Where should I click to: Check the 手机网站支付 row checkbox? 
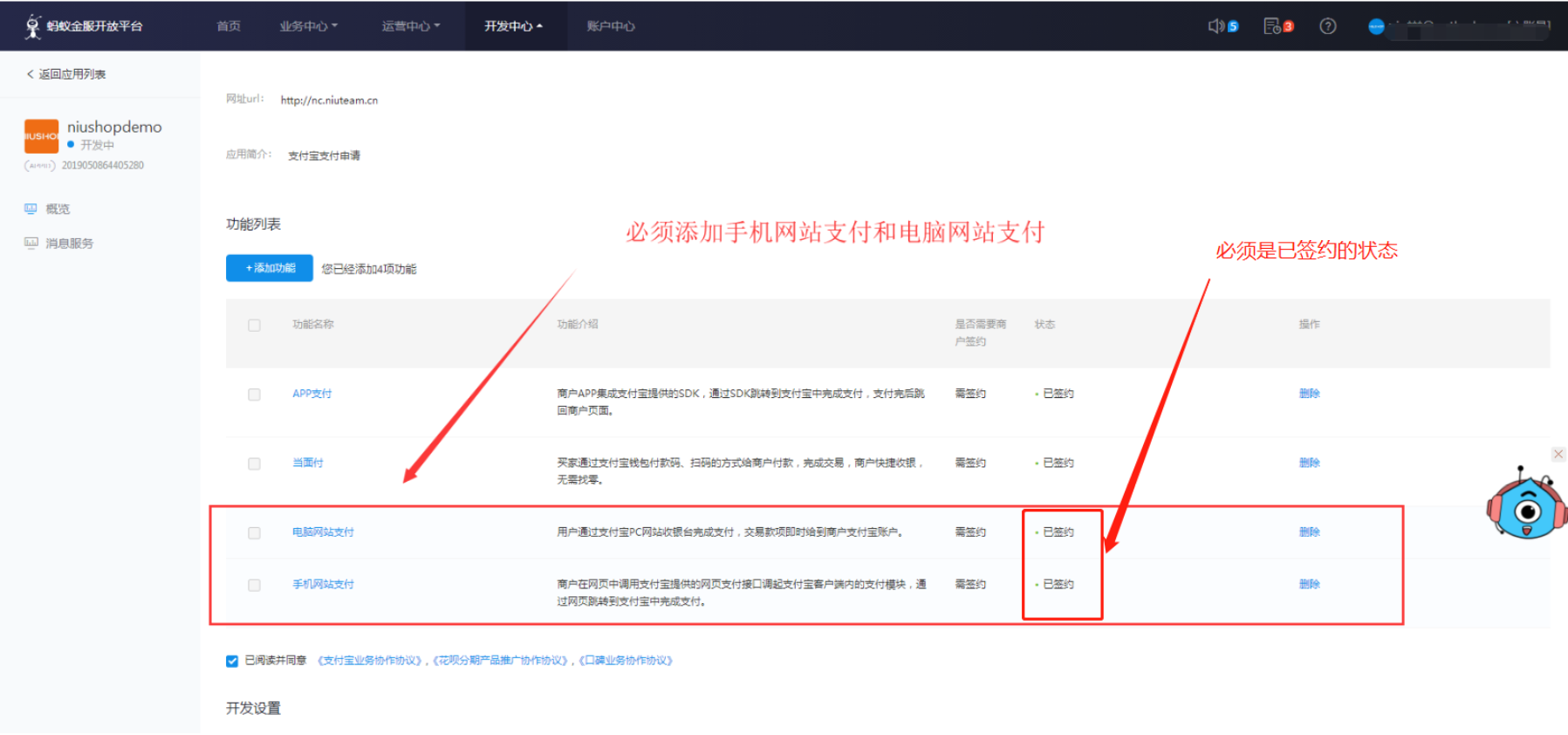point(254,585)
